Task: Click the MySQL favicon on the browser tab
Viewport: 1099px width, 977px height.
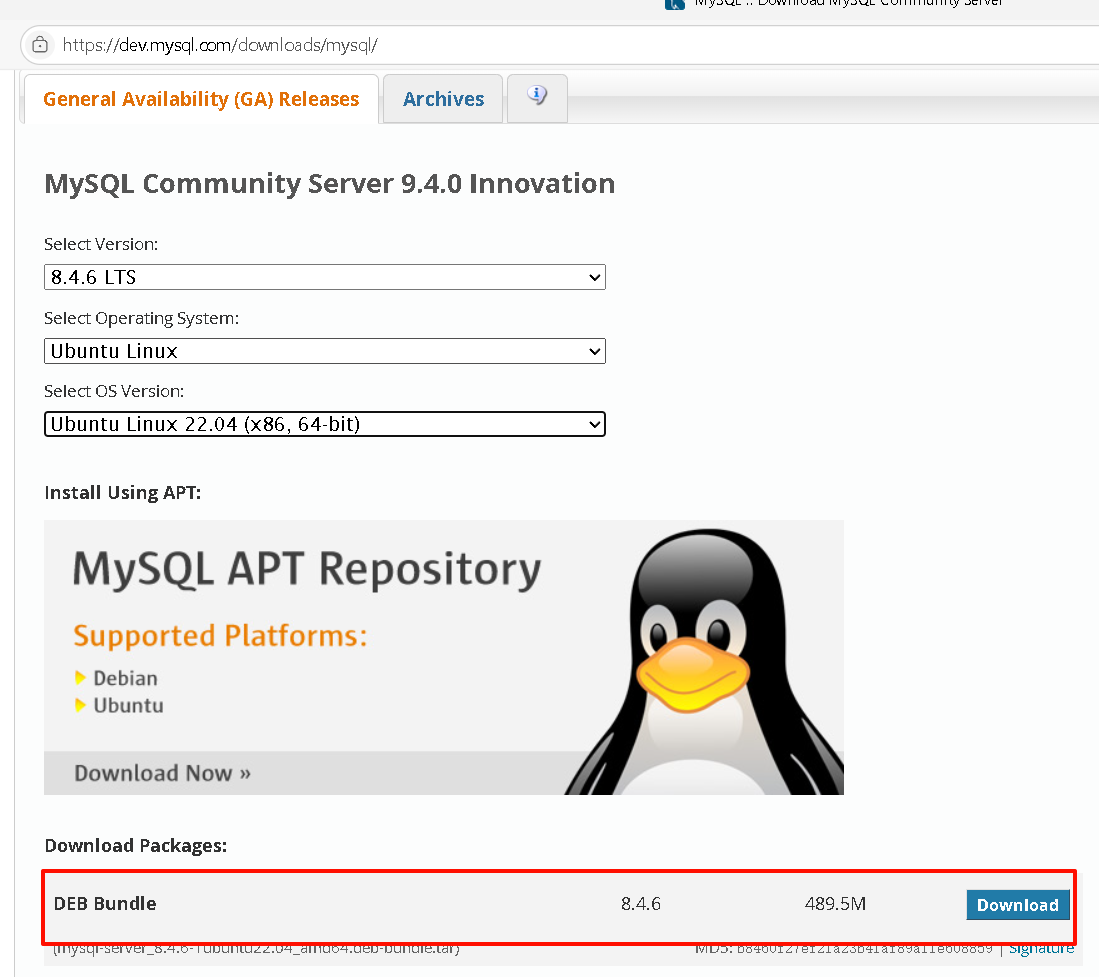Action: [x=676, y=5]
